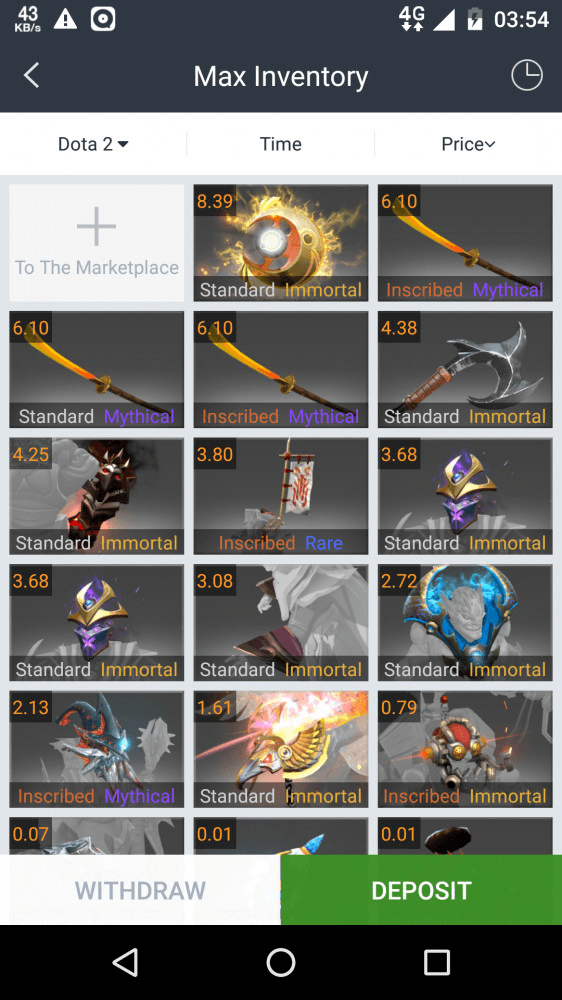Open Android recent apps square

coord(437,962)
